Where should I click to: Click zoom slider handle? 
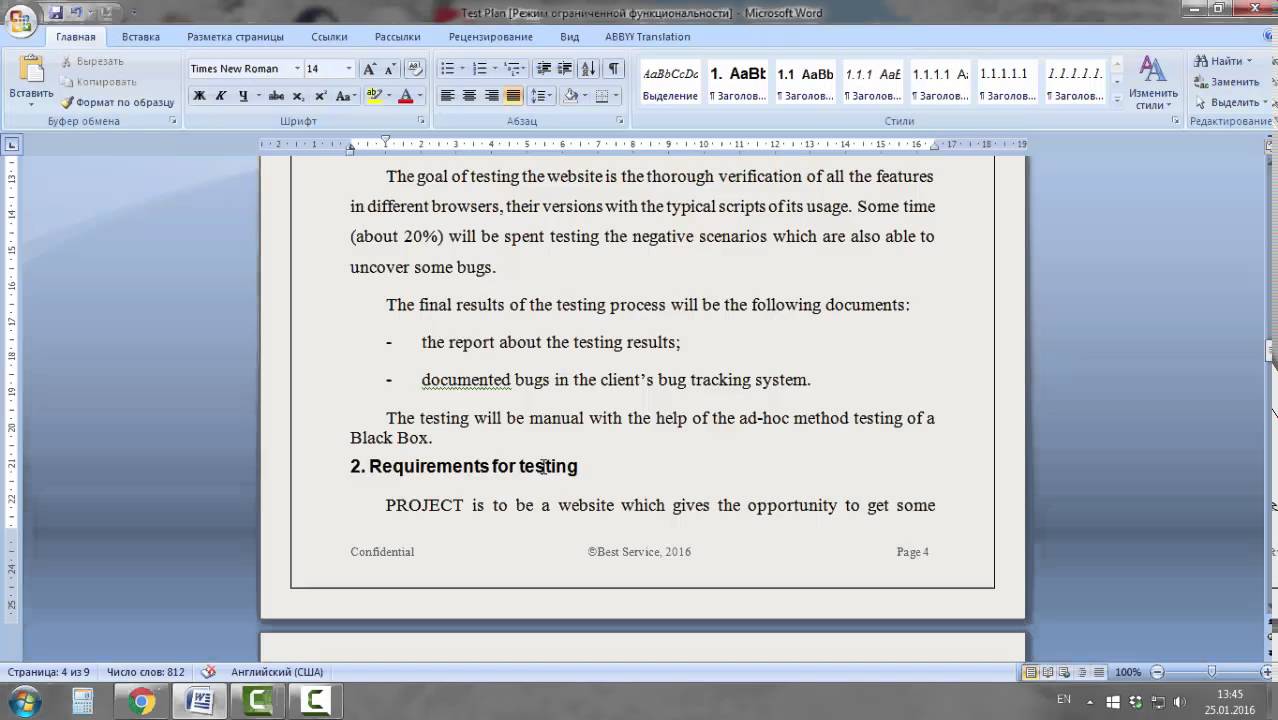click(x=1211, y=672)
